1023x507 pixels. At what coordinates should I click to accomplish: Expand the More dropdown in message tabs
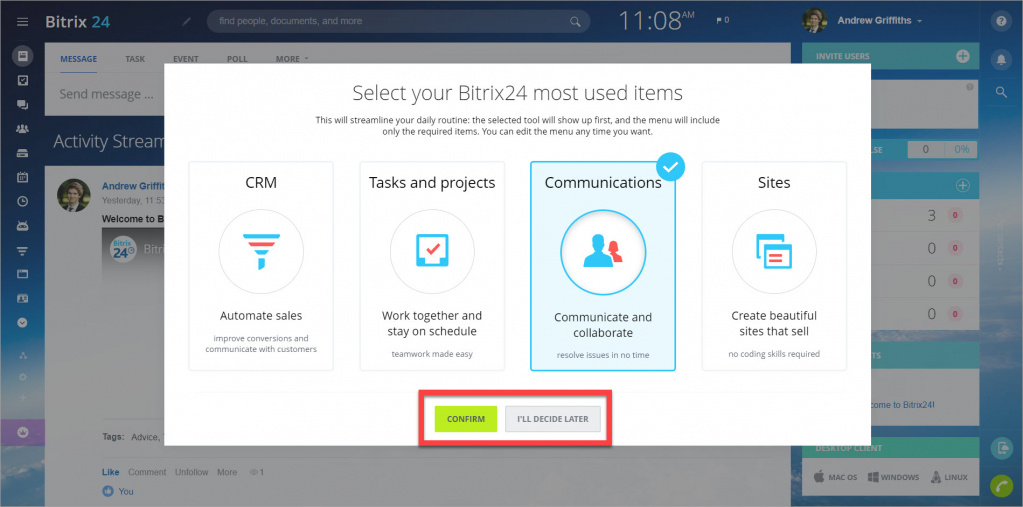pyautogui.click(x=292, y=59)
